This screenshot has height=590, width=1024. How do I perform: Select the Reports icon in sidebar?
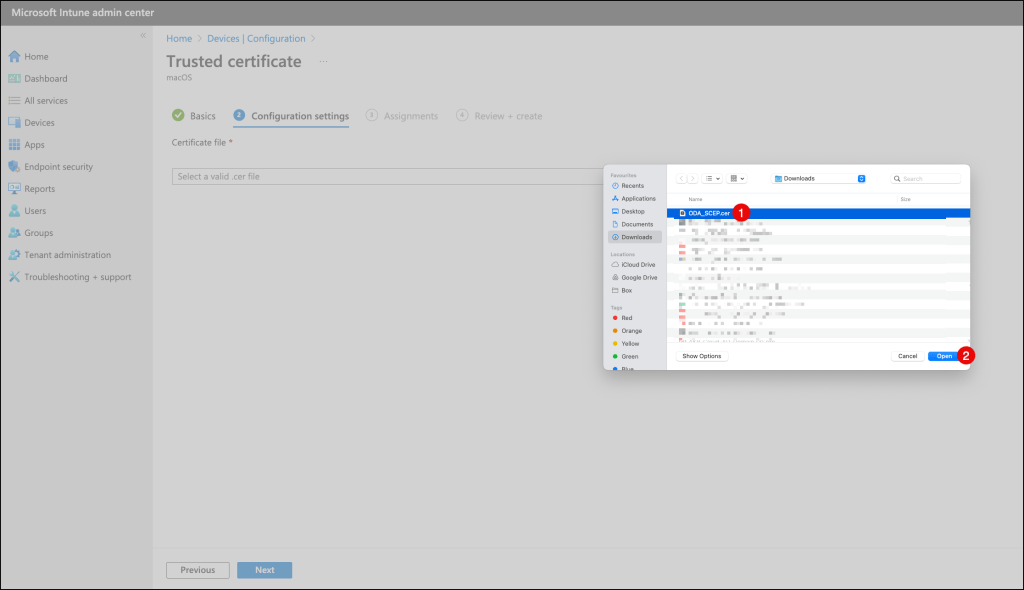[14, 189]
